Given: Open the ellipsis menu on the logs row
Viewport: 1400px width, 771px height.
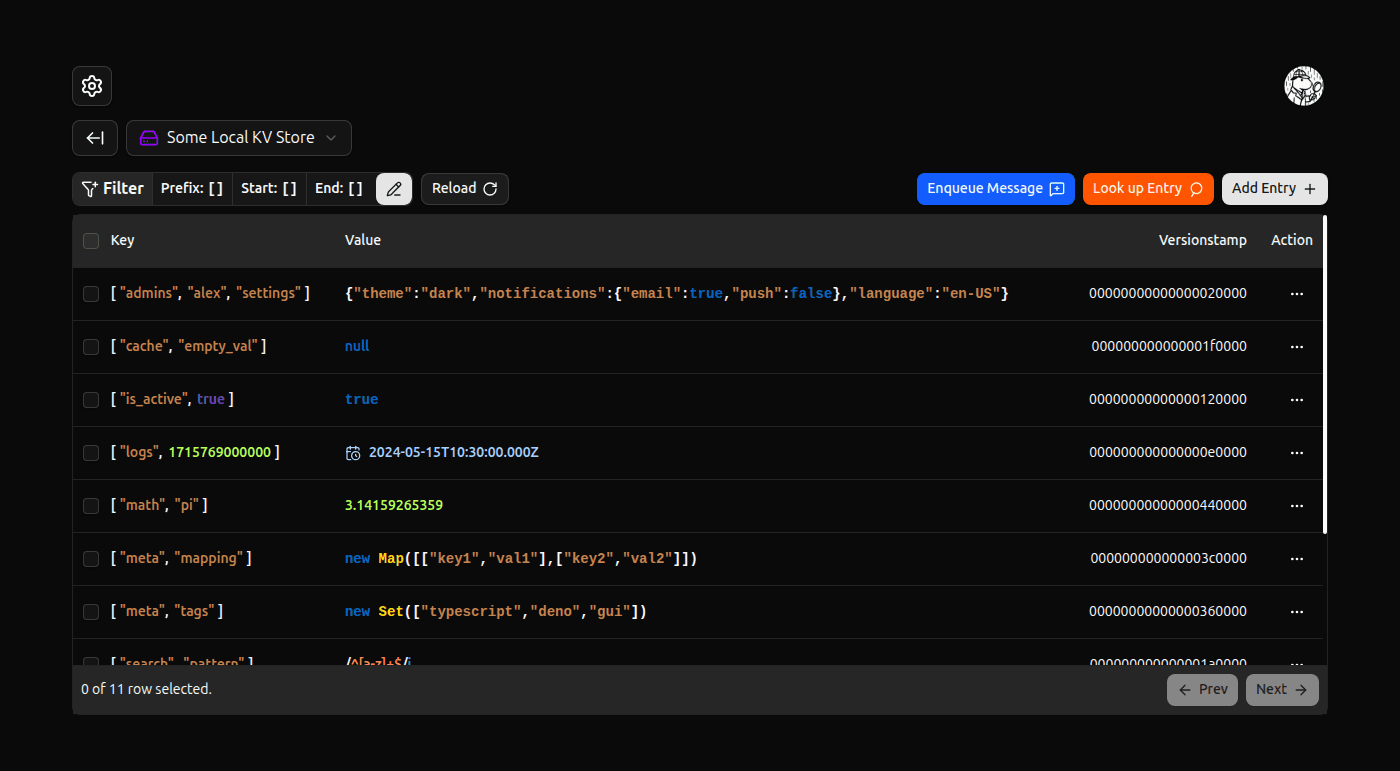Looking at the screenshot, I should pyautogui.click(x=1297, y=452).
